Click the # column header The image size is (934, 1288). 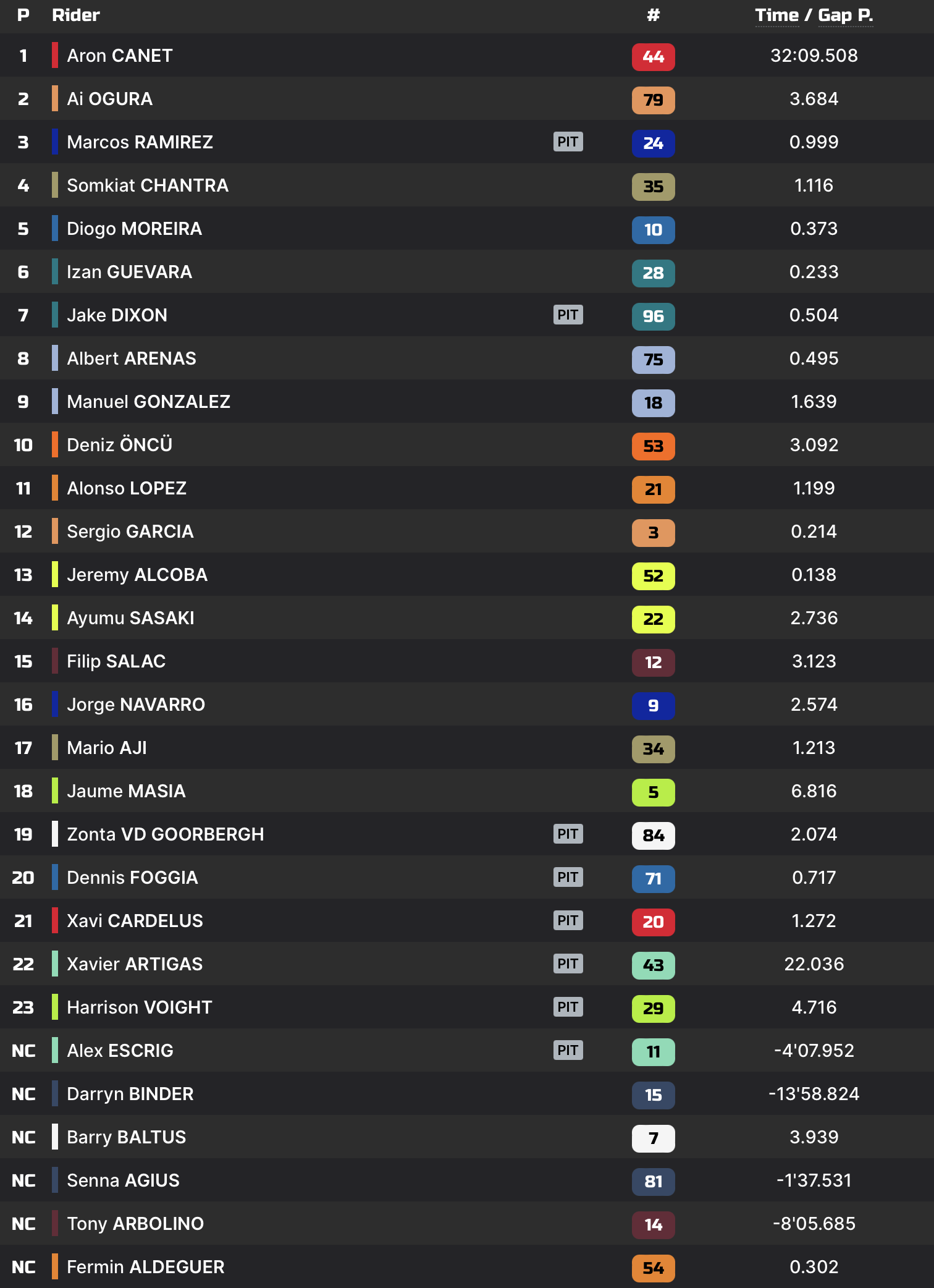(653, 15)
